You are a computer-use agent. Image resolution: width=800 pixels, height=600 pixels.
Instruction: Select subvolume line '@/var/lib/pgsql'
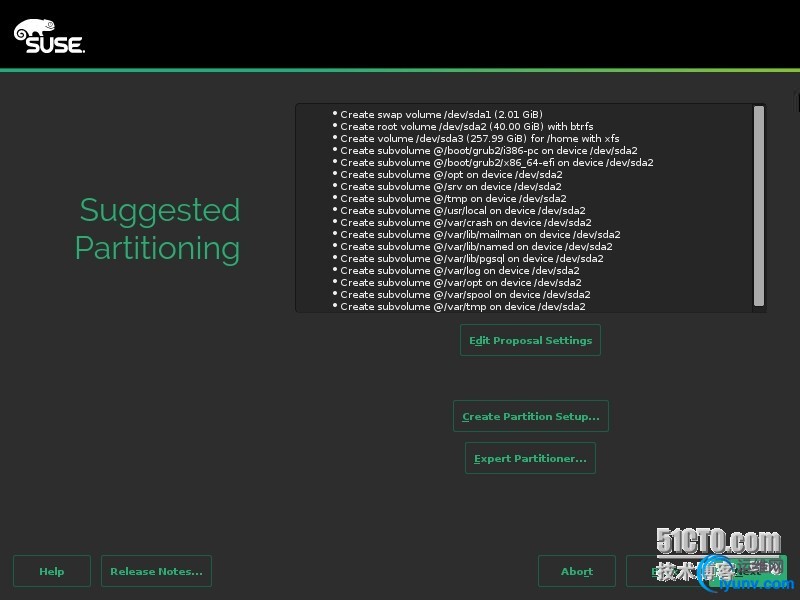472,259
